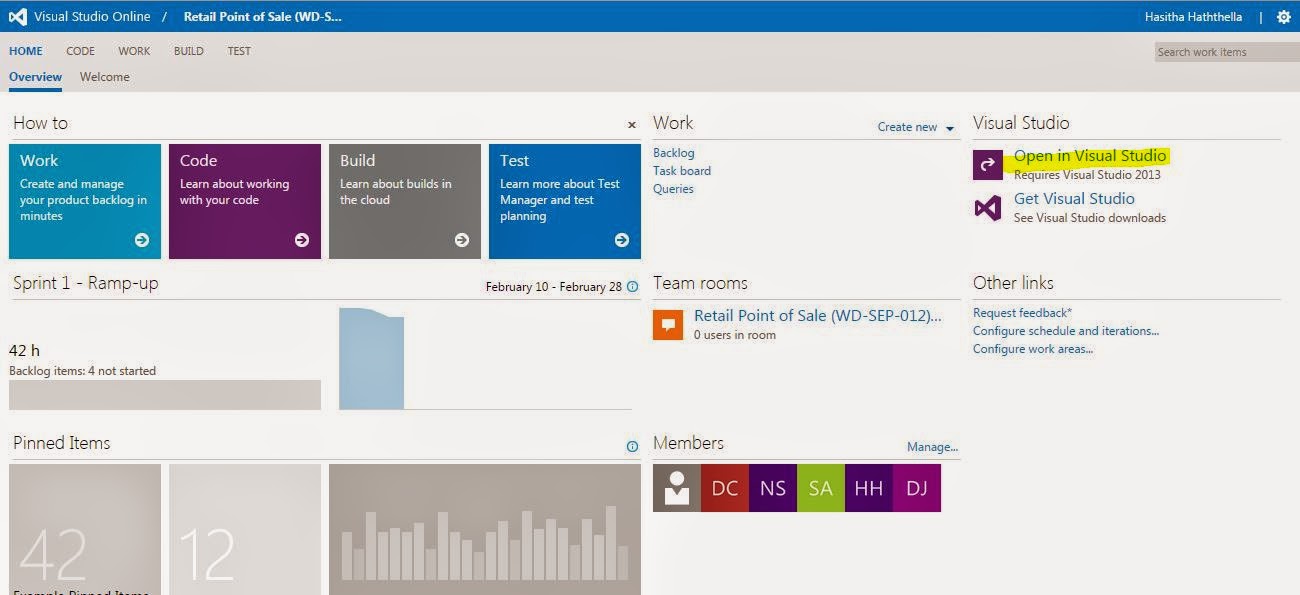
Task: Switch to the Welcome tab
Action: 104,76
